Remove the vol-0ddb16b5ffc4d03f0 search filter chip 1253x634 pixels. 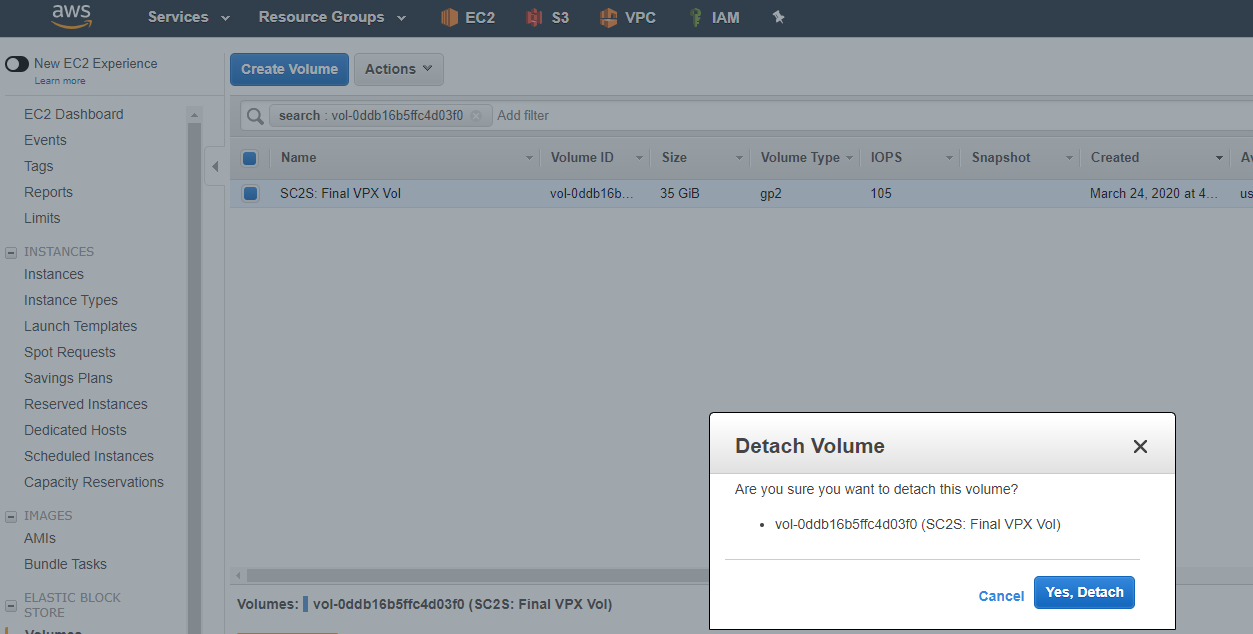(476, 116)
